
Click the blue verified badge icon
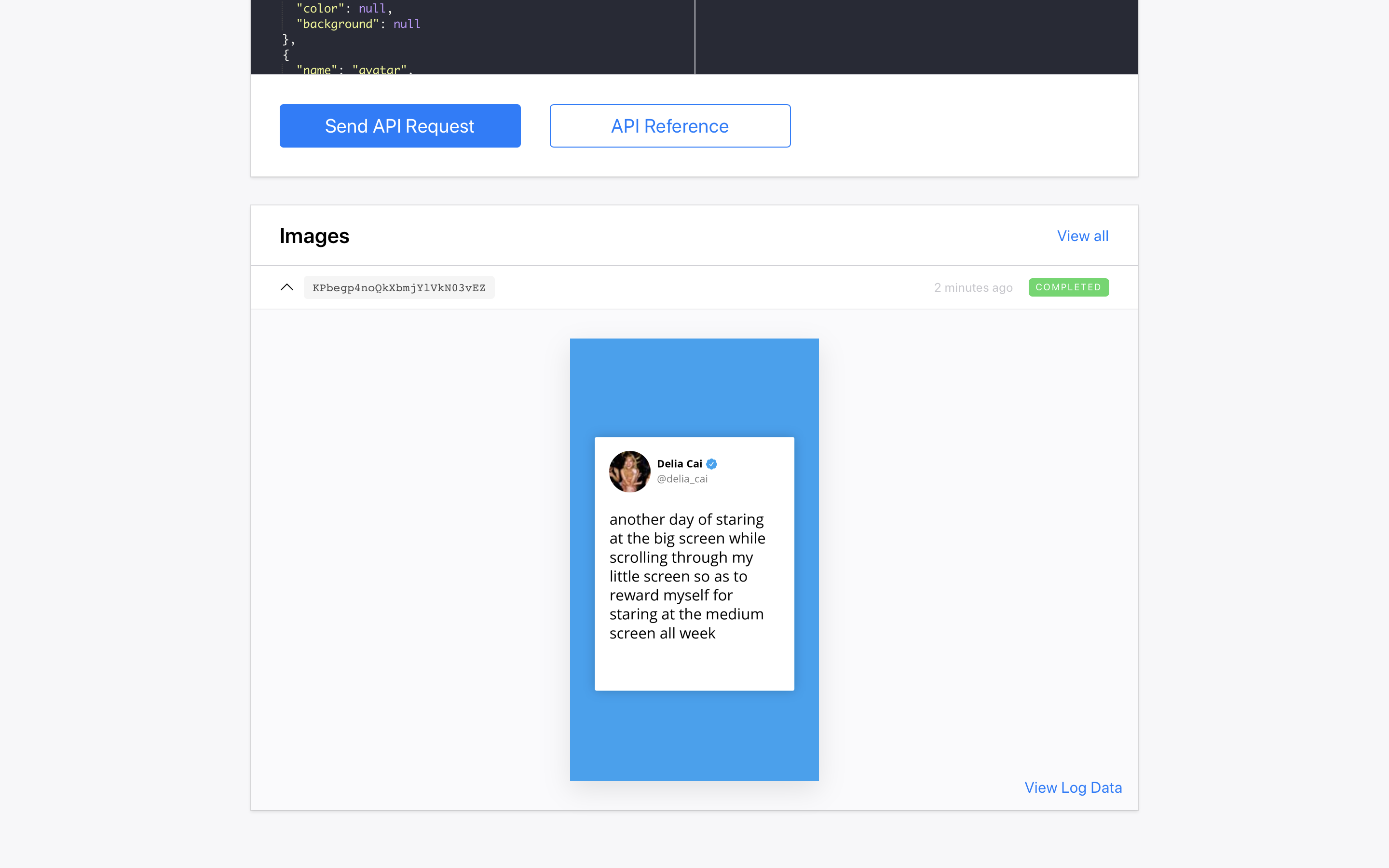pos(712,464)
